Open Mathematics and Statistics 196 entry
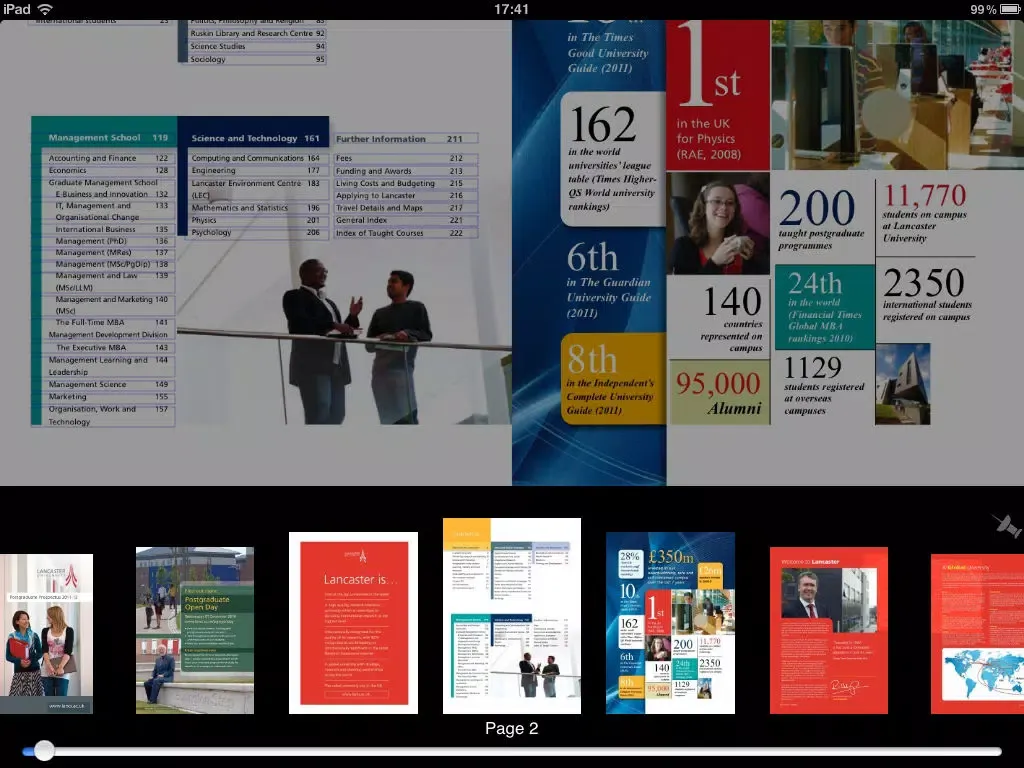 pos(255,208)
